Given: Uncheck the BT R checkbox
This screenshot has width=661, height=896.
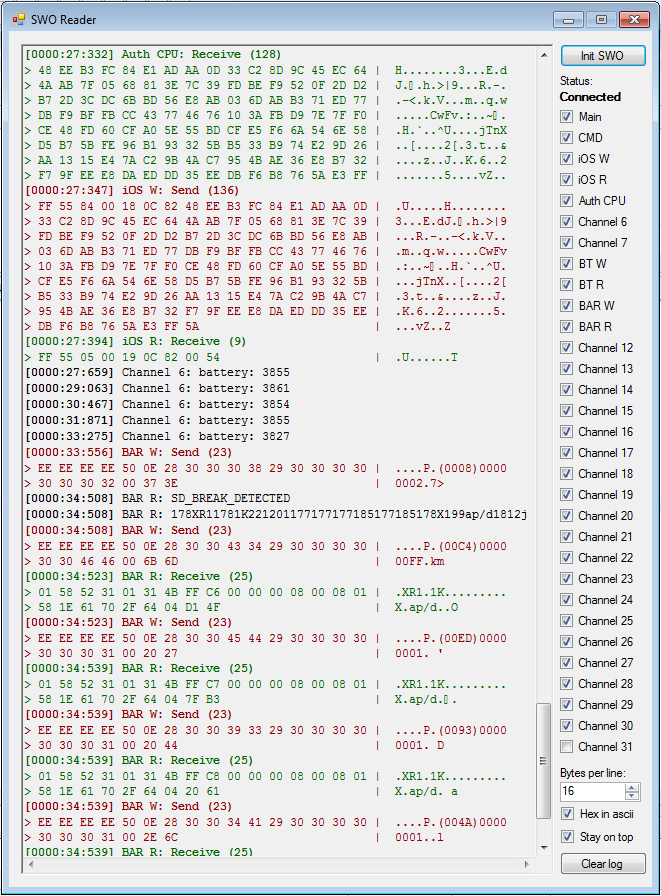Looking at the screenshot, I should [566, 285].
